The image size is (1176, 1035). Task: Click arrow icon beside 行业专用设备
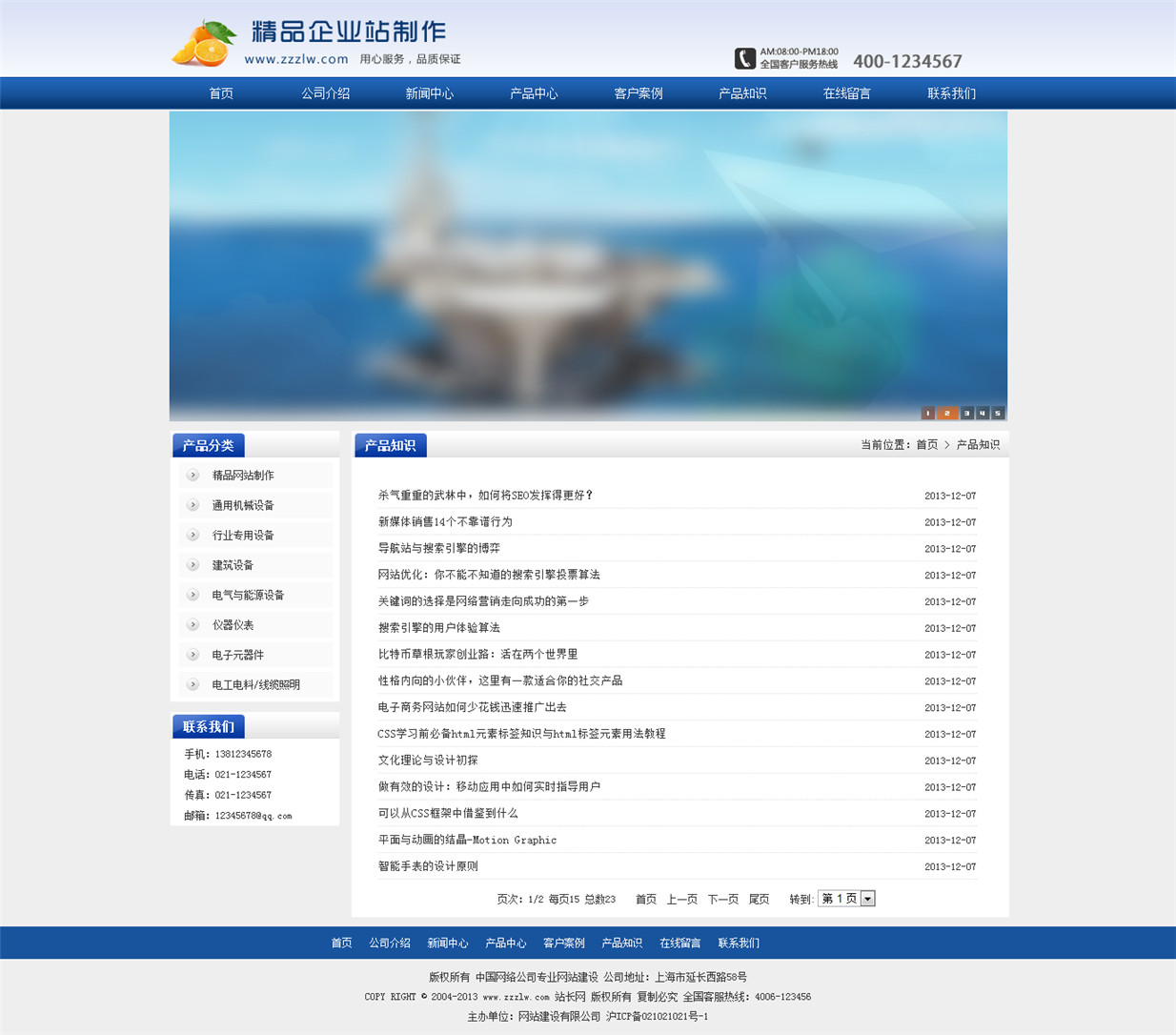193,535
